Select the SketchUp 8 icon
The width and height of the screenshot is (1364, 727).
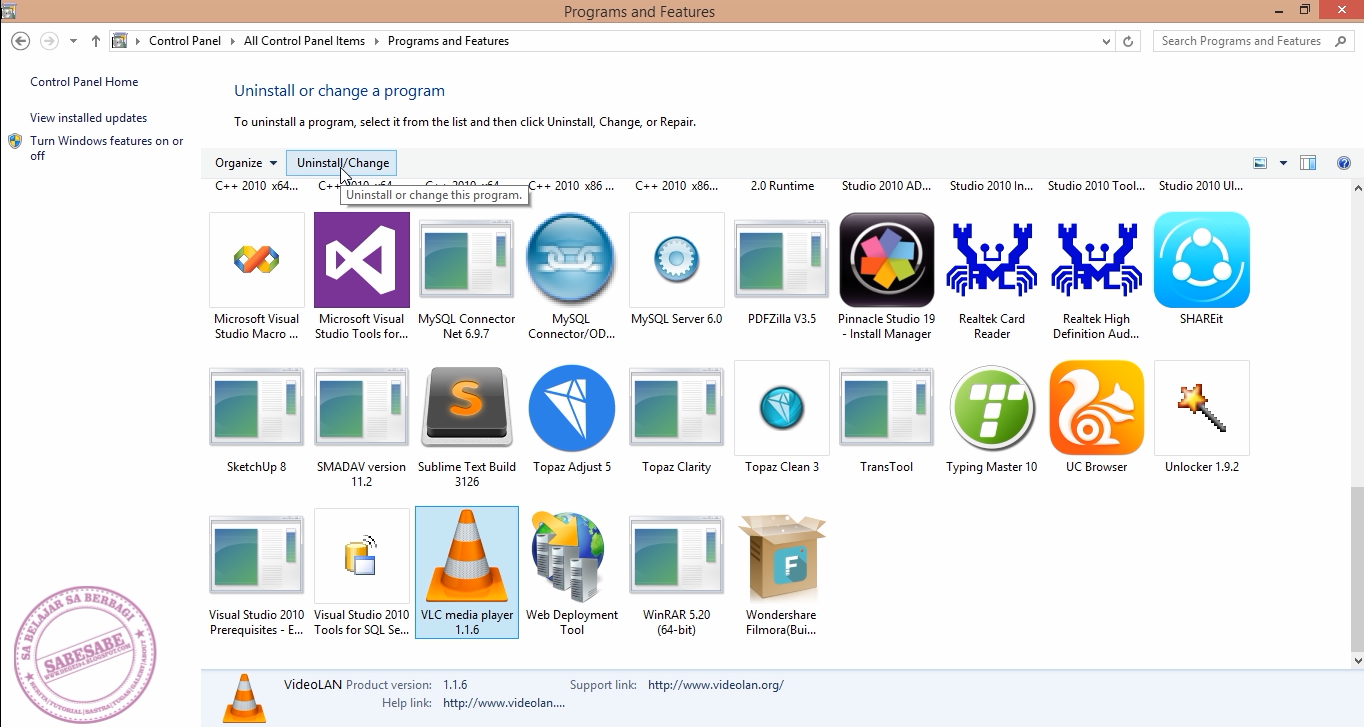(x=257, y=408)
